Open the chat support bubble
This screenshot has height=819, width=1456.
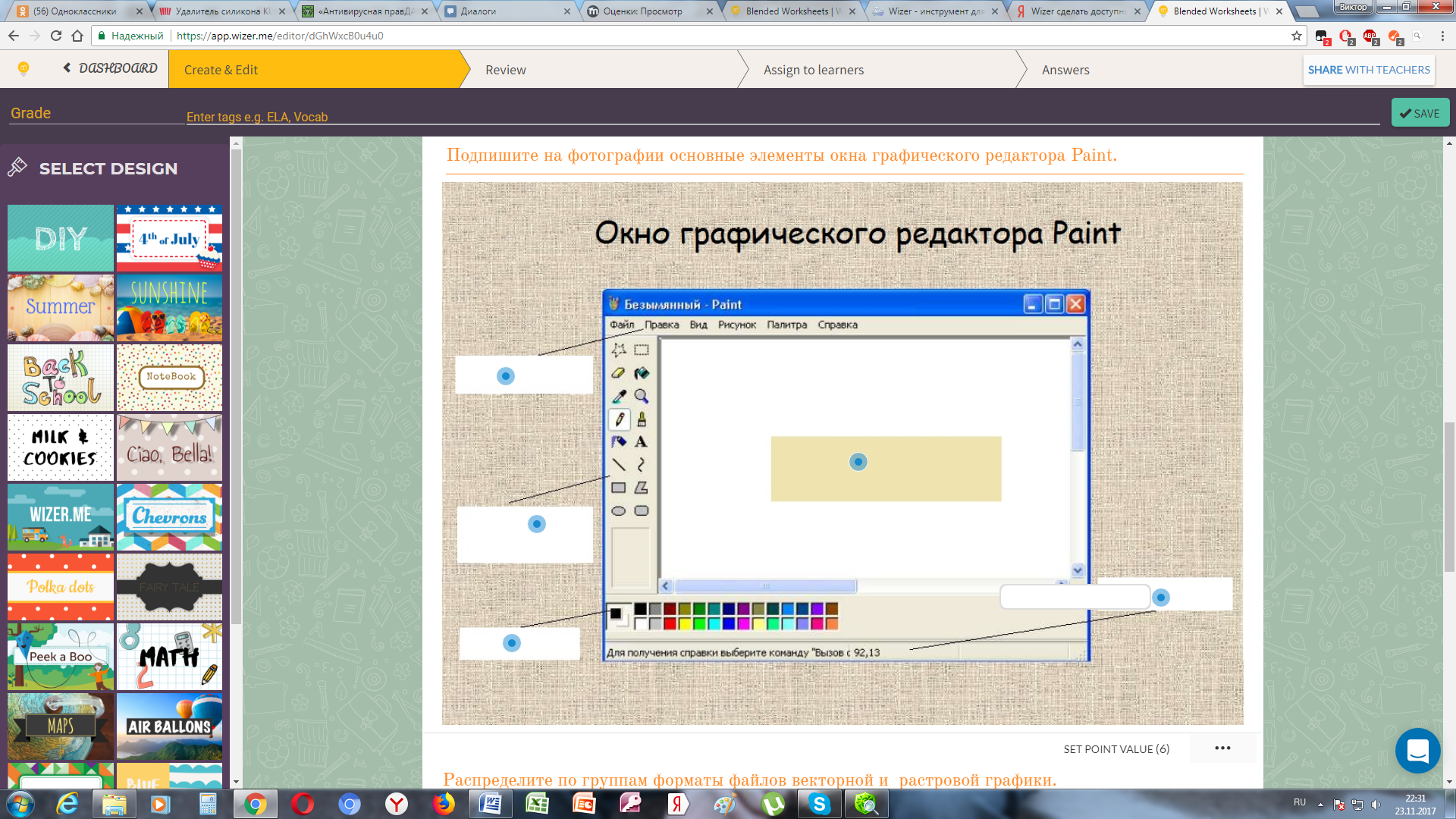pyautogui.click(x=1417, y=751)
